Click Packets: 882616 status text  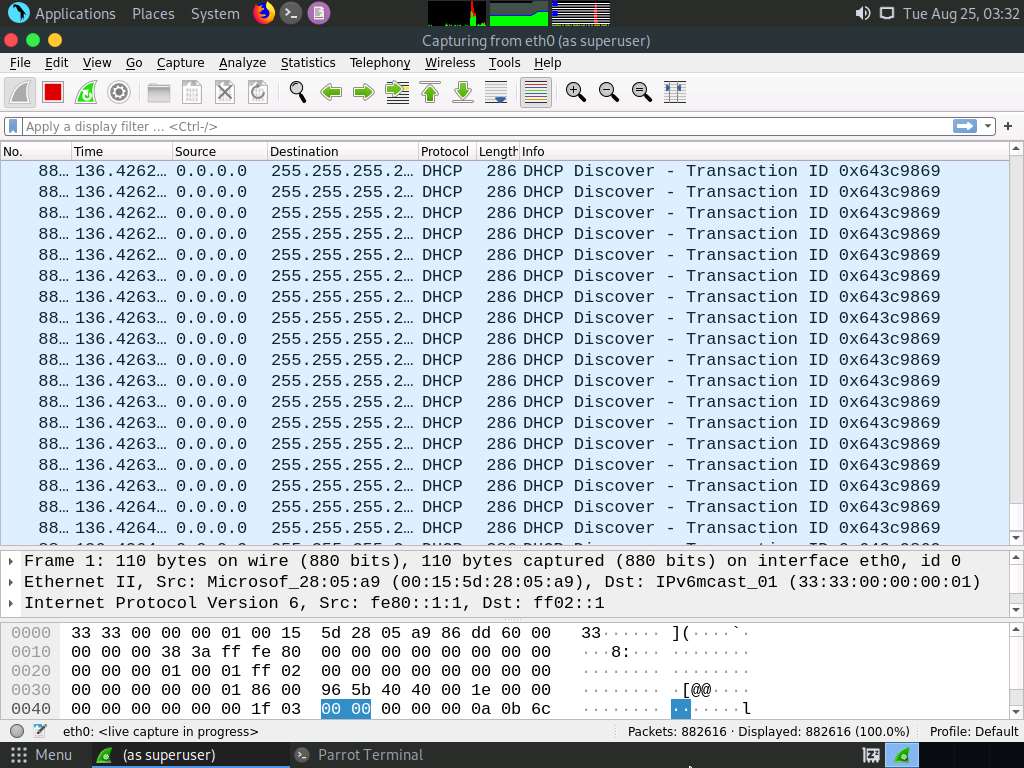click(677, 731)
